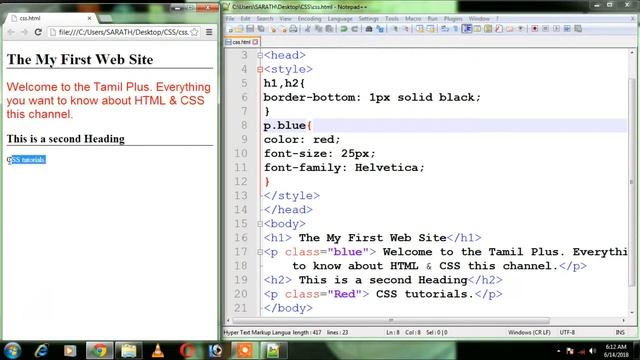
Task: Click the 'p.blue{' selector on line 8
Action: point(288,126)
